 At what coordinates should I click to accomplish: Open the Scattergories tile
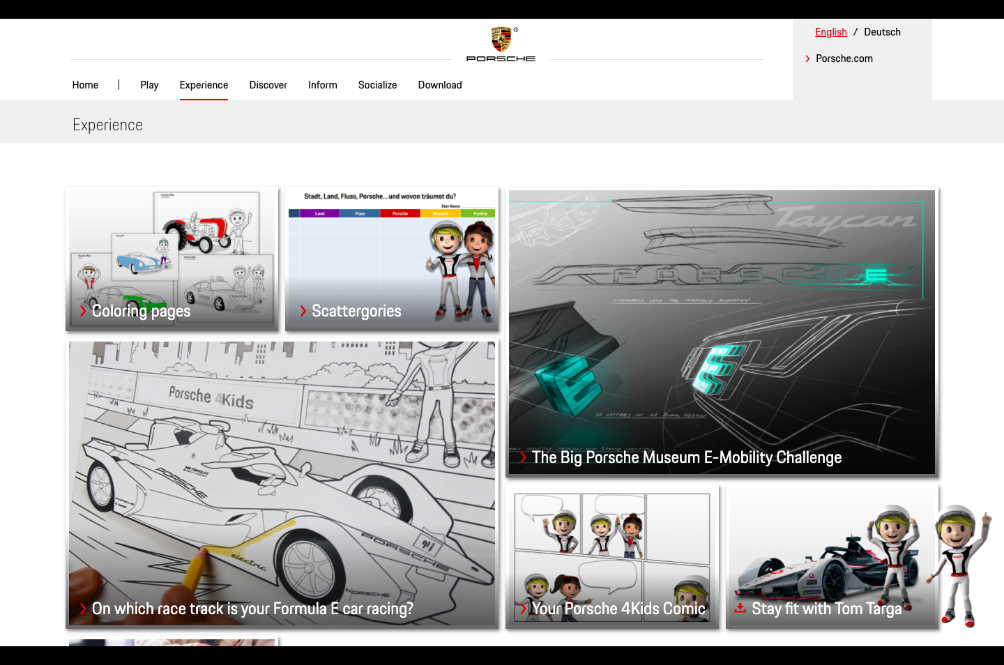point(392,259)
